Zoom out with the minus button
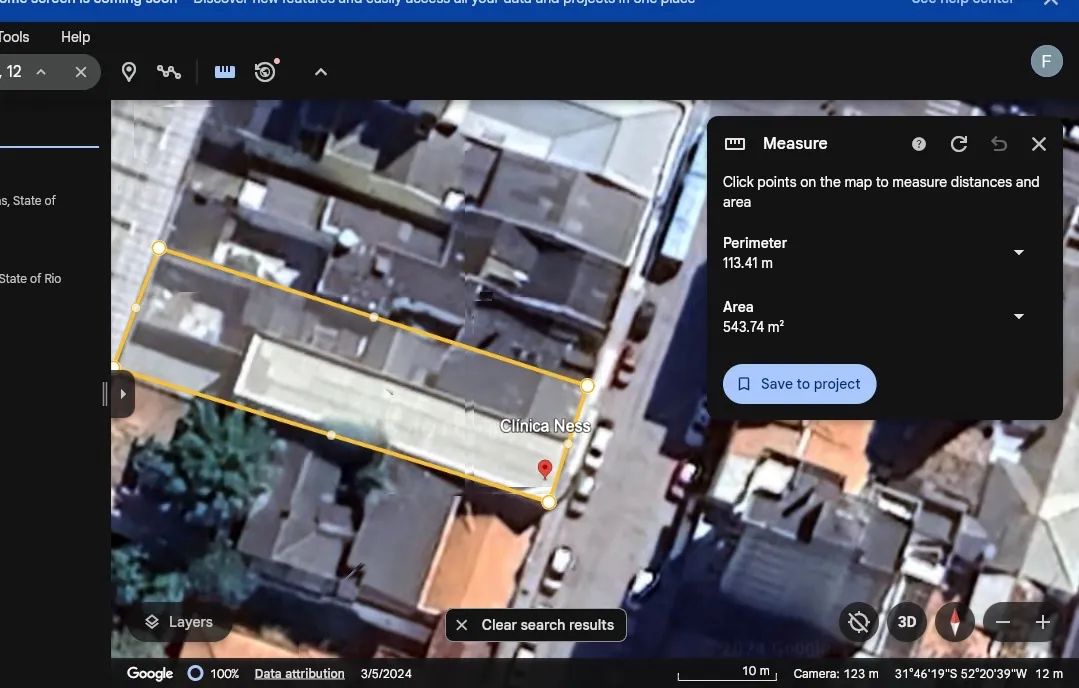The width and height of the screenshot is (1079, 688). 1003,622
